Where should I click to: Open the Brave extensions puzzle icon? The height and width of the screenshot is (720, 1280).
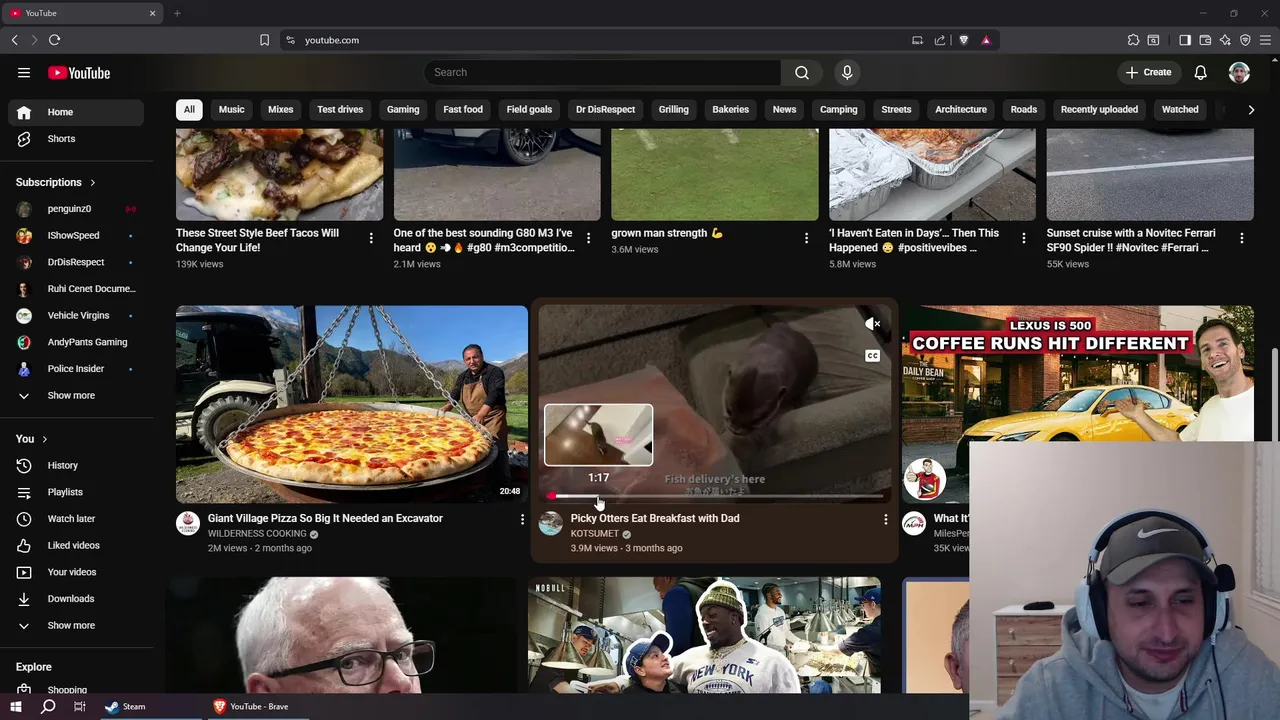click(1133, 40)
